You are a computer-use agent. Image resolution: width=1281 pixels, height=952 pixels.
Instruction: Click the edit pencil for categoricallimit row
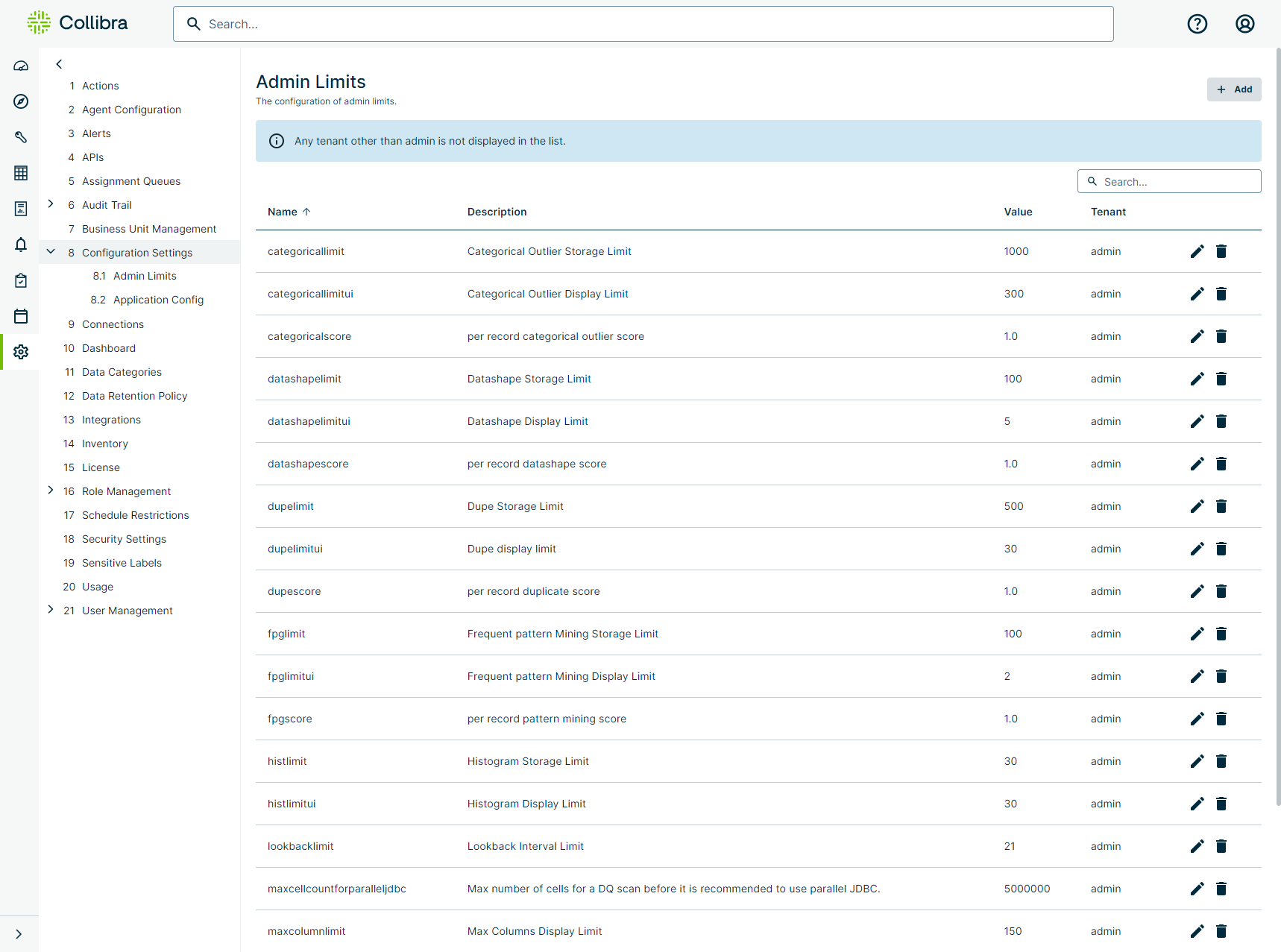(x=1197, y=251)
